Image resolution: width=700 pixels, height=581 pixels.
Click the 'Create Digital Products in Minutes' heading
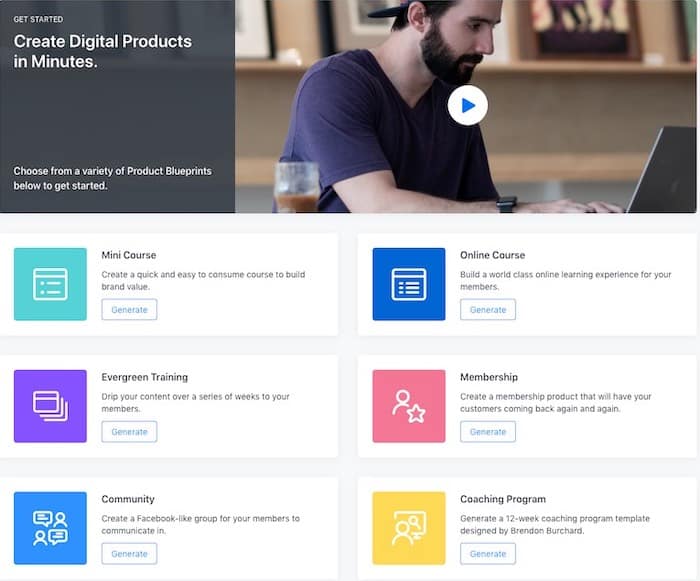103,51
